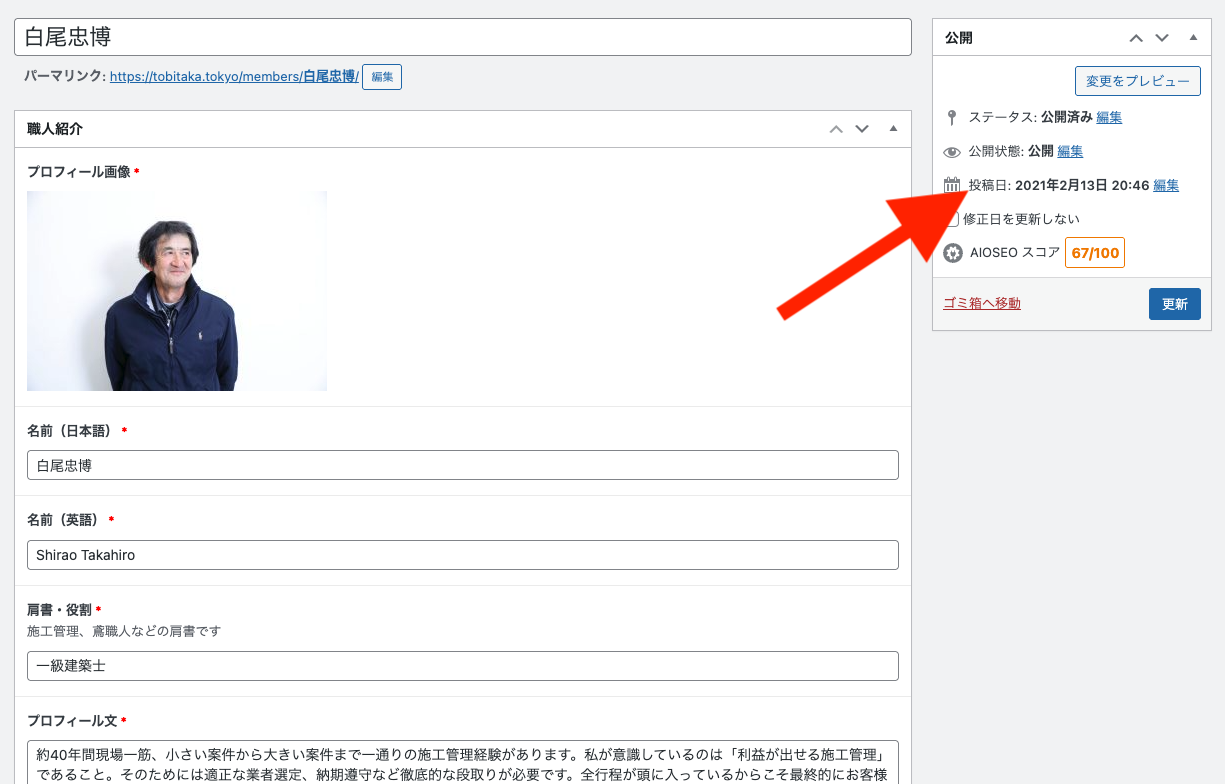
Task: Toggle the 修正日を更新しない checkbox
Action: tap(953, 219)
